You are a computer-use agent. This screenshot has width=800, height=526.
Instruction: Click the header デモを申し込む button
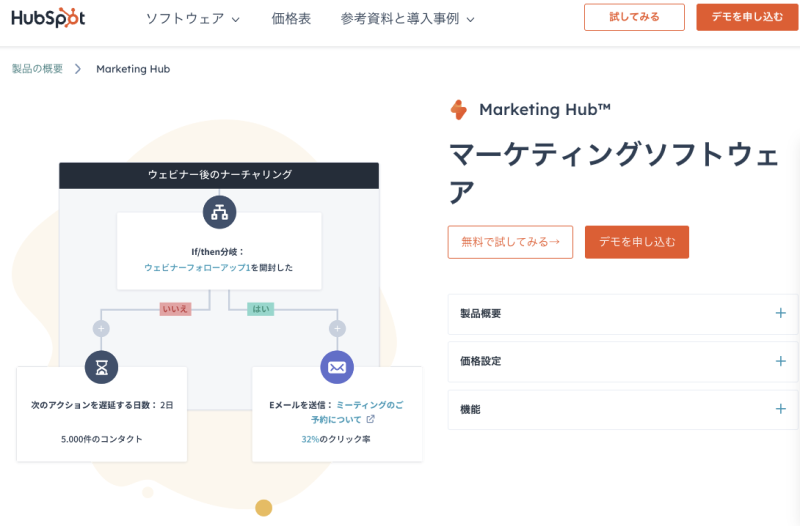pyautogui.click(x=747, y=17)
